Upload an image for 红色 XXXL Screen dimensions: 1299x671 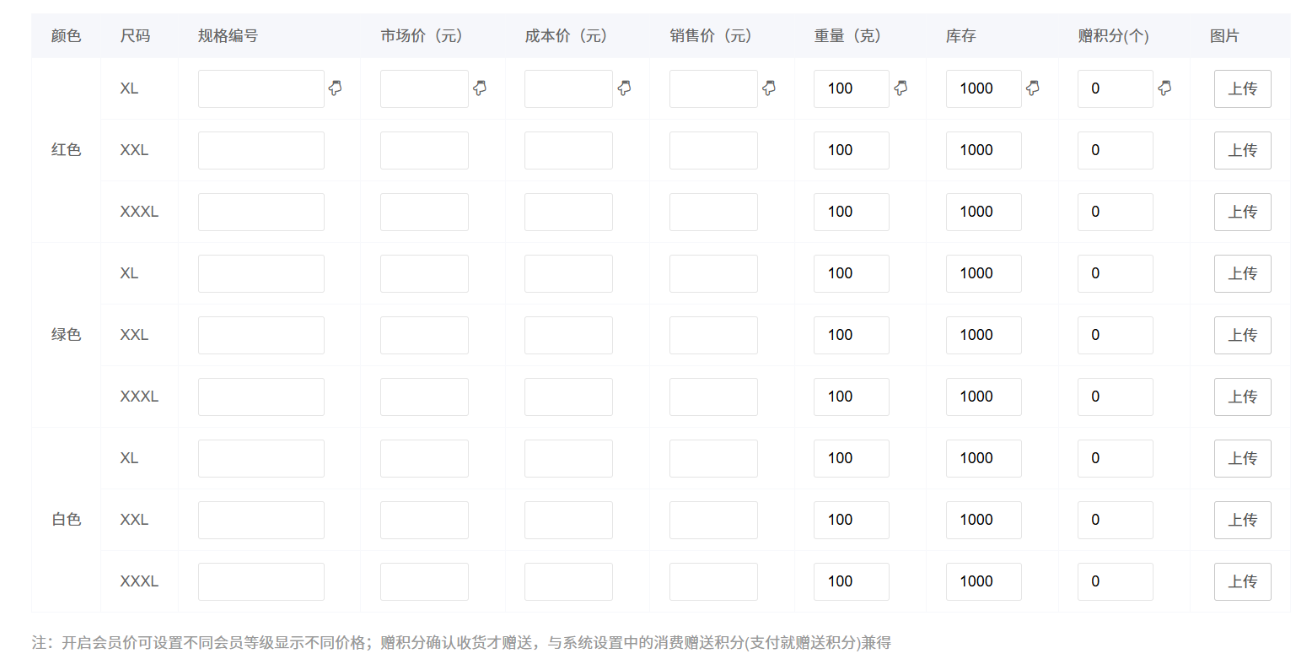pos(1242,212)
